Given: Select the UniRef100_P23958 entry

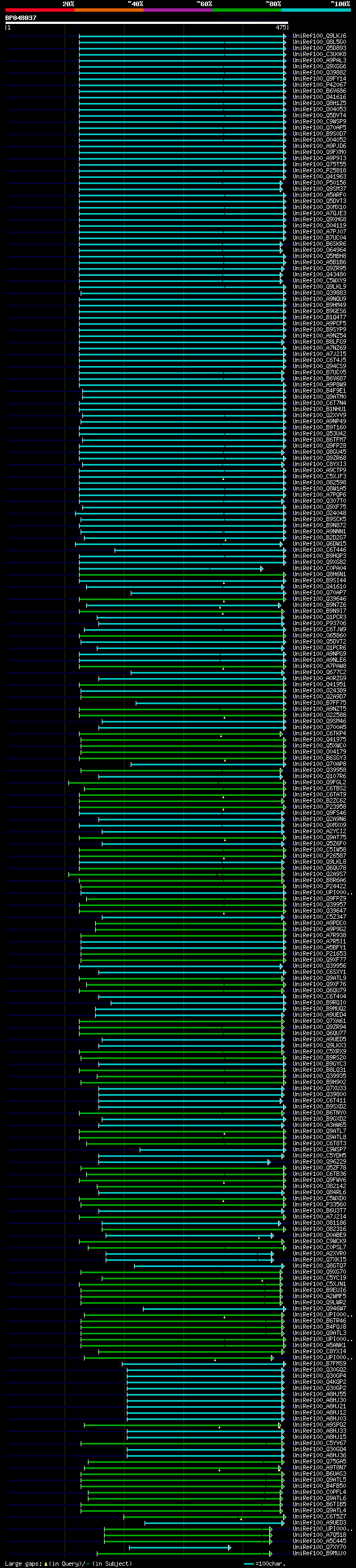Looking at the screenshot, I should pos(319,807).
